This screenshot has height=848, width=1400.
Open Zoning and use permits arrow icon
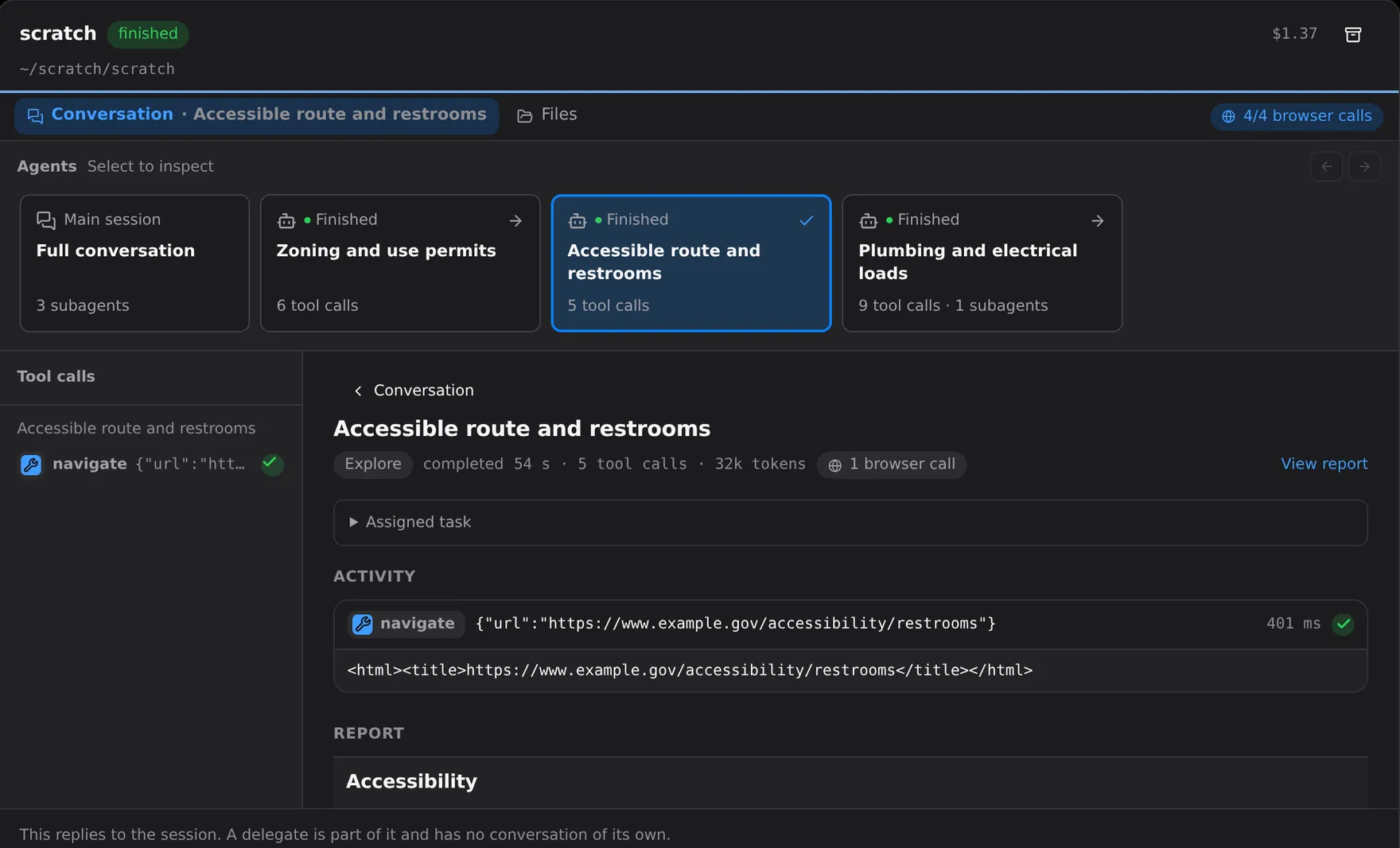point(515,220)
